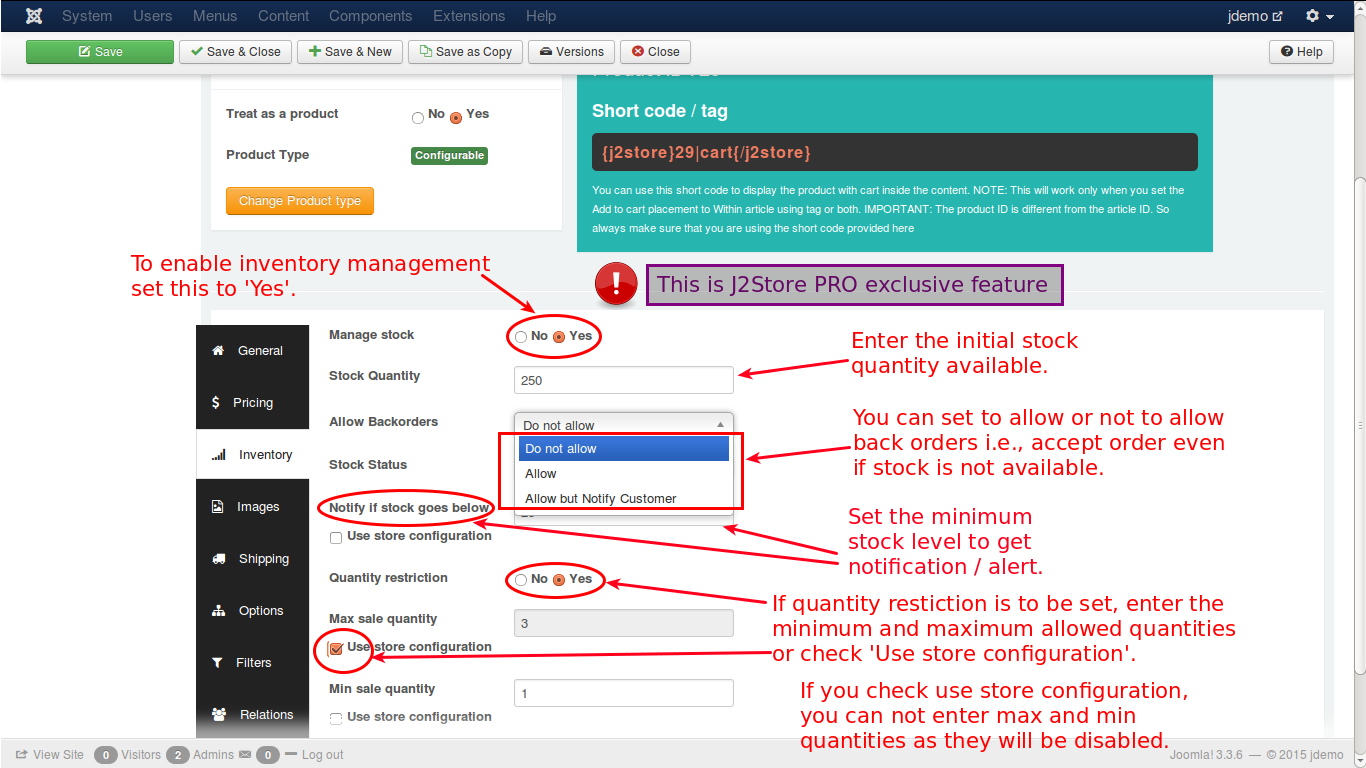This screenshot has width=1366, height=768.
Task: Click the truck icon beside Shipping
Action: click(x=218, y=558)
